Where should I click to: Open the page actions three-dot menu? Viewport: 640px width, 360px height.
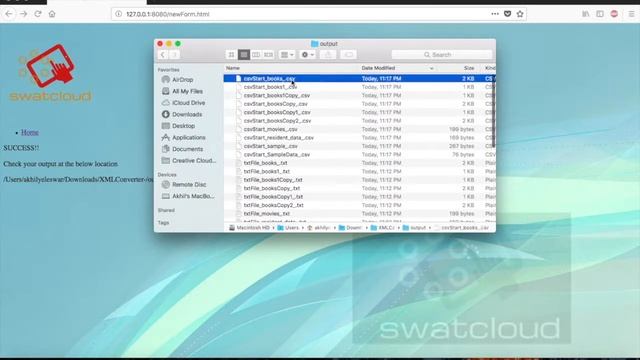[x=495, y=14]
